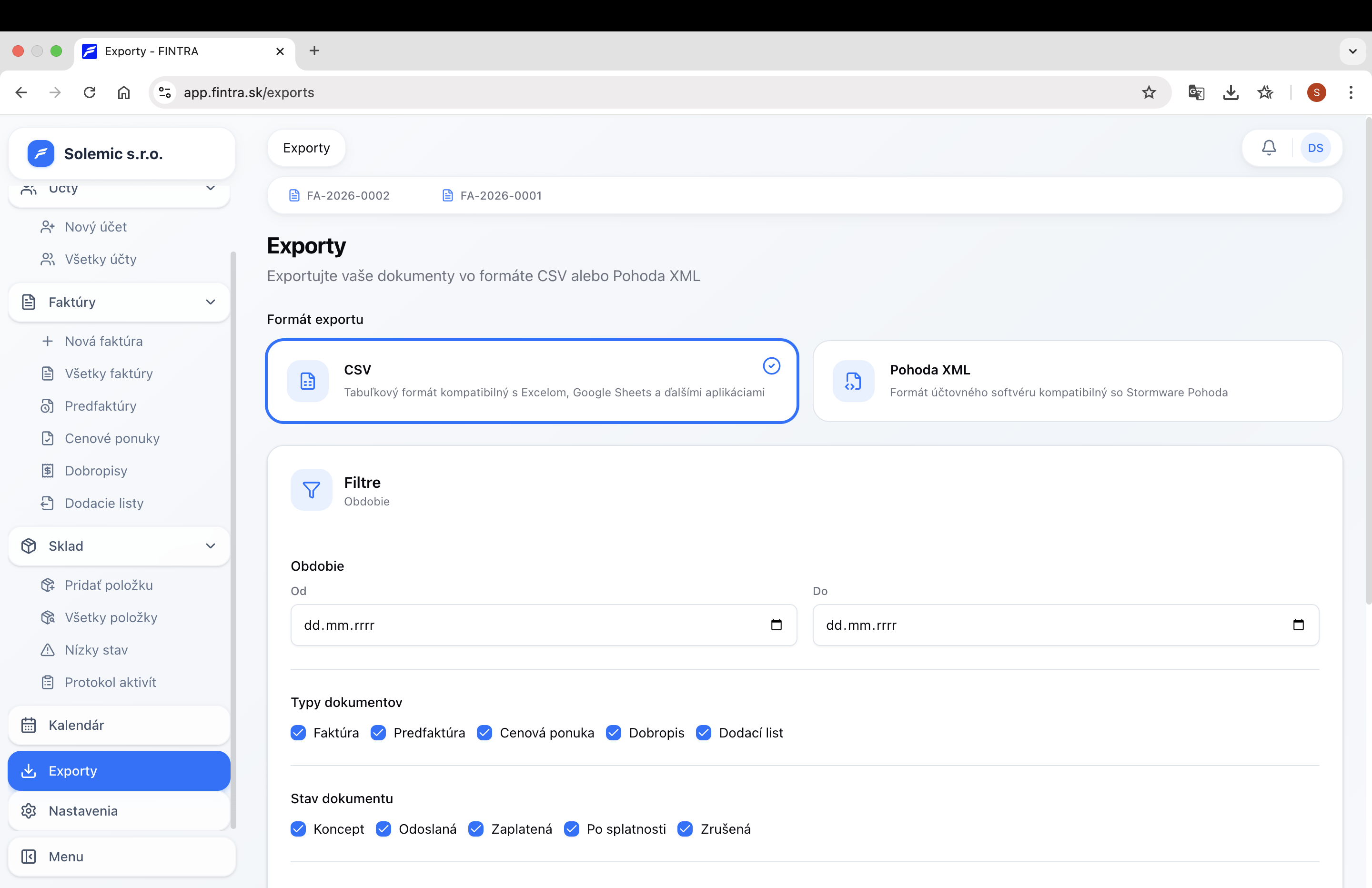
Task: Open Dobropisy using its sidebar icon
Action: click(48, 471)
